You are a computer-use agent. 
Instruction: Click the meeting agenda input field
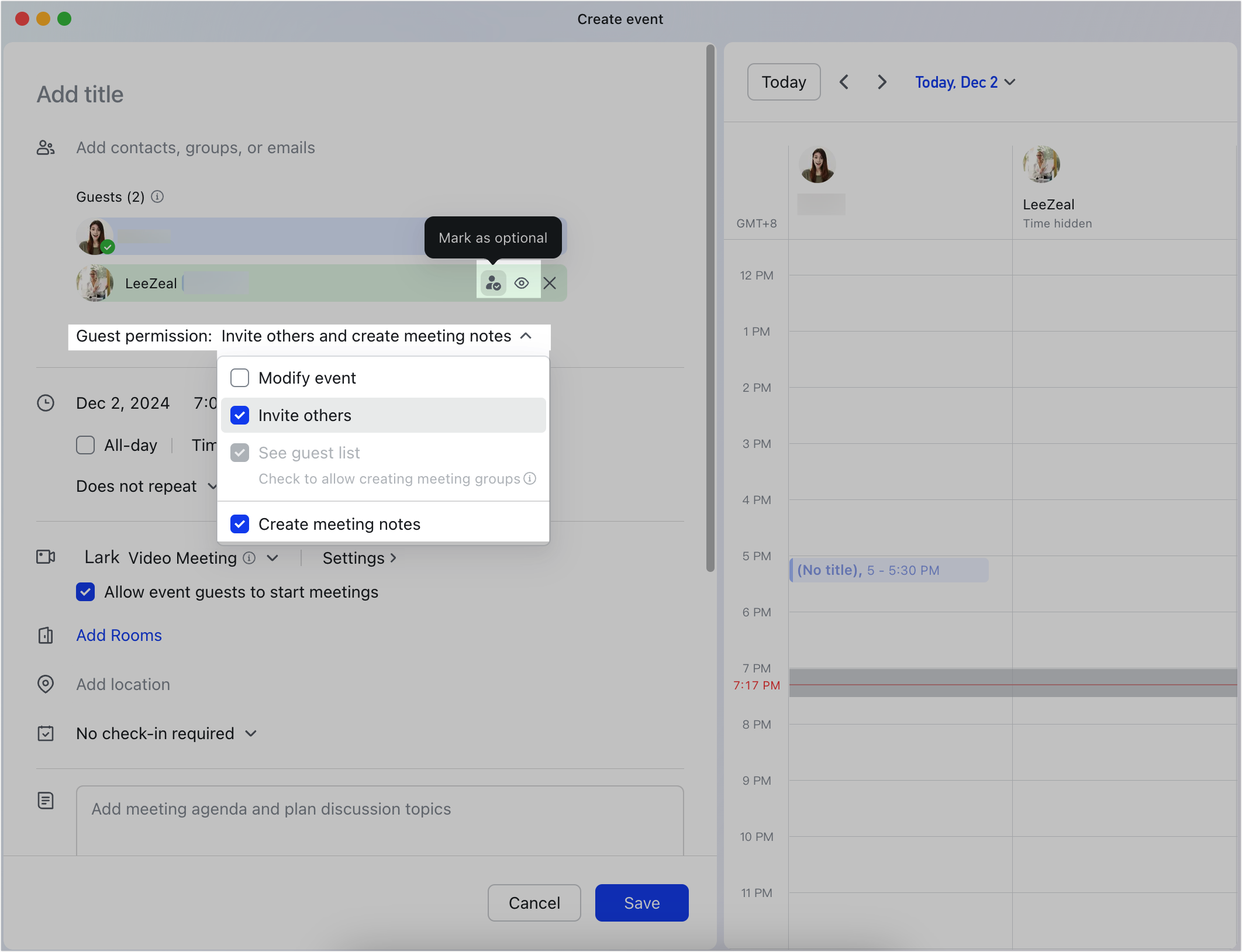[379, 819]
